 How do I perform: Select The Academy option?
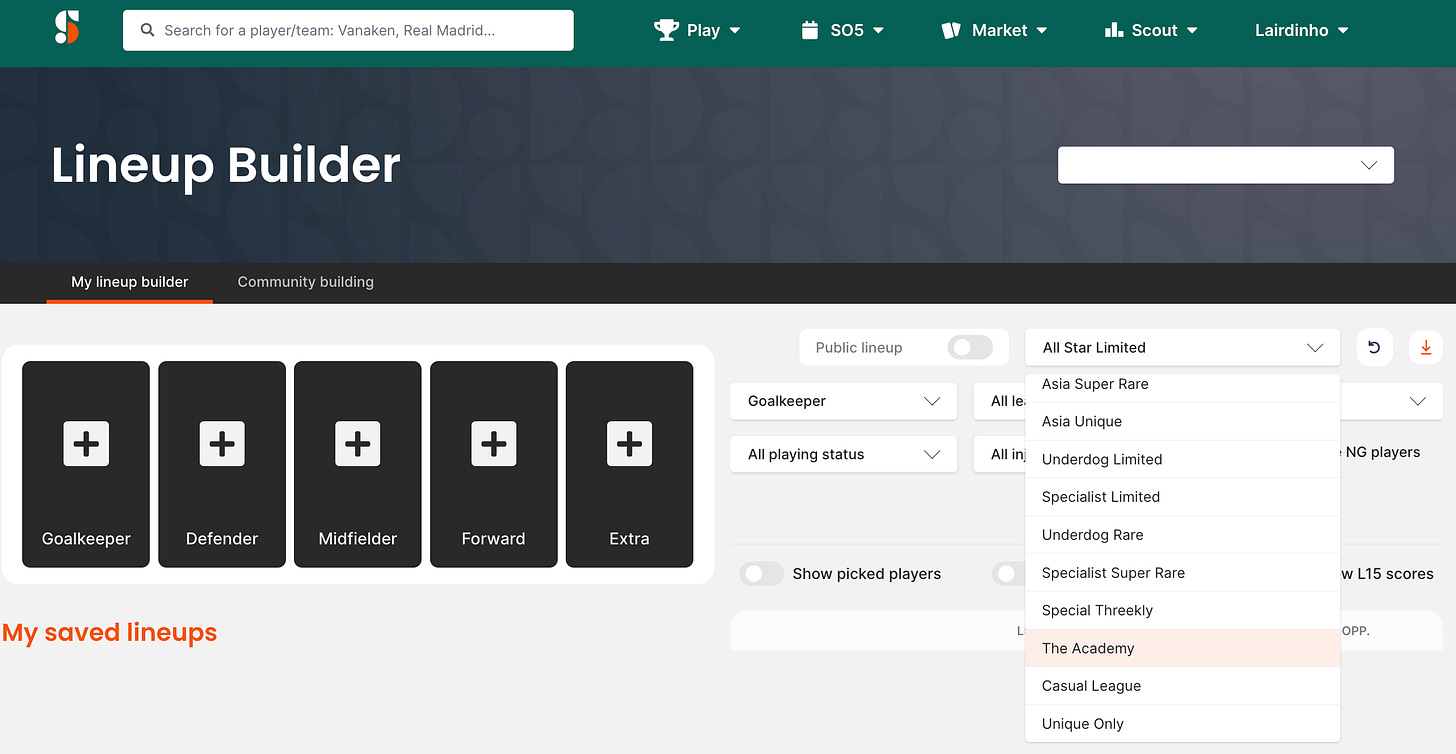1182,648
